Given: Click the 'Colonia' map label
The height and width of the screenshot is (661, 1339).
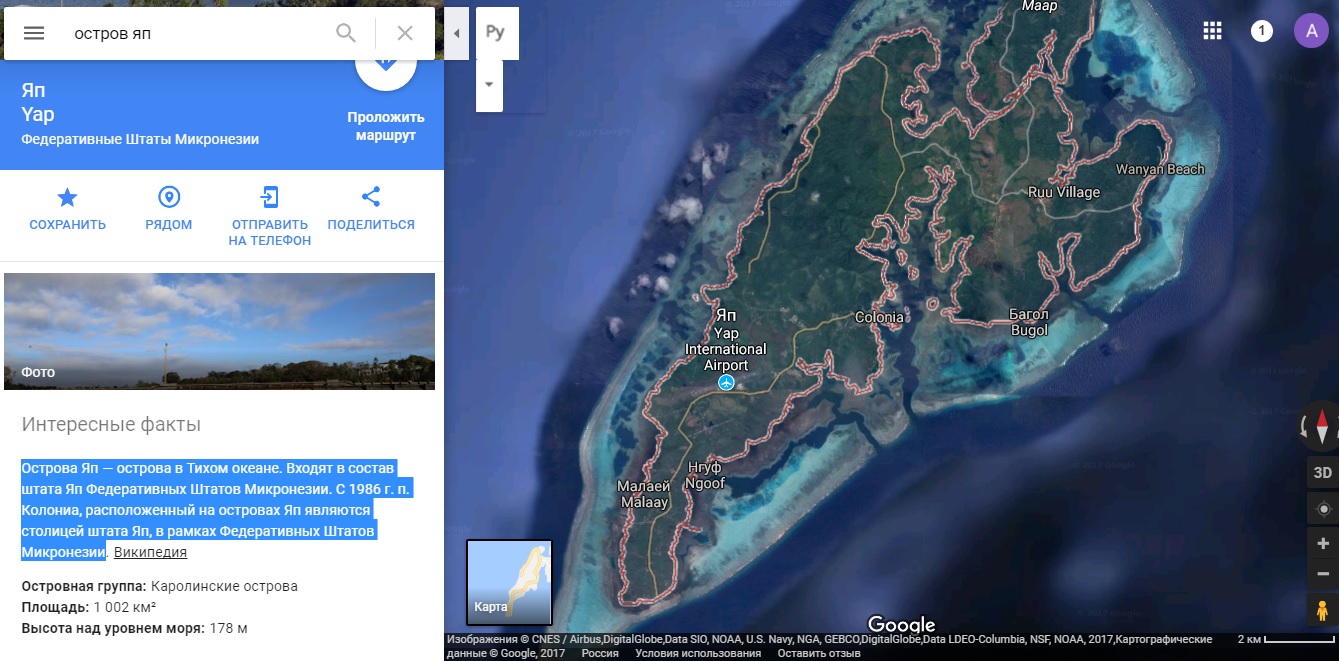Looking at the screenshot, I should click(x=879, y=318).
